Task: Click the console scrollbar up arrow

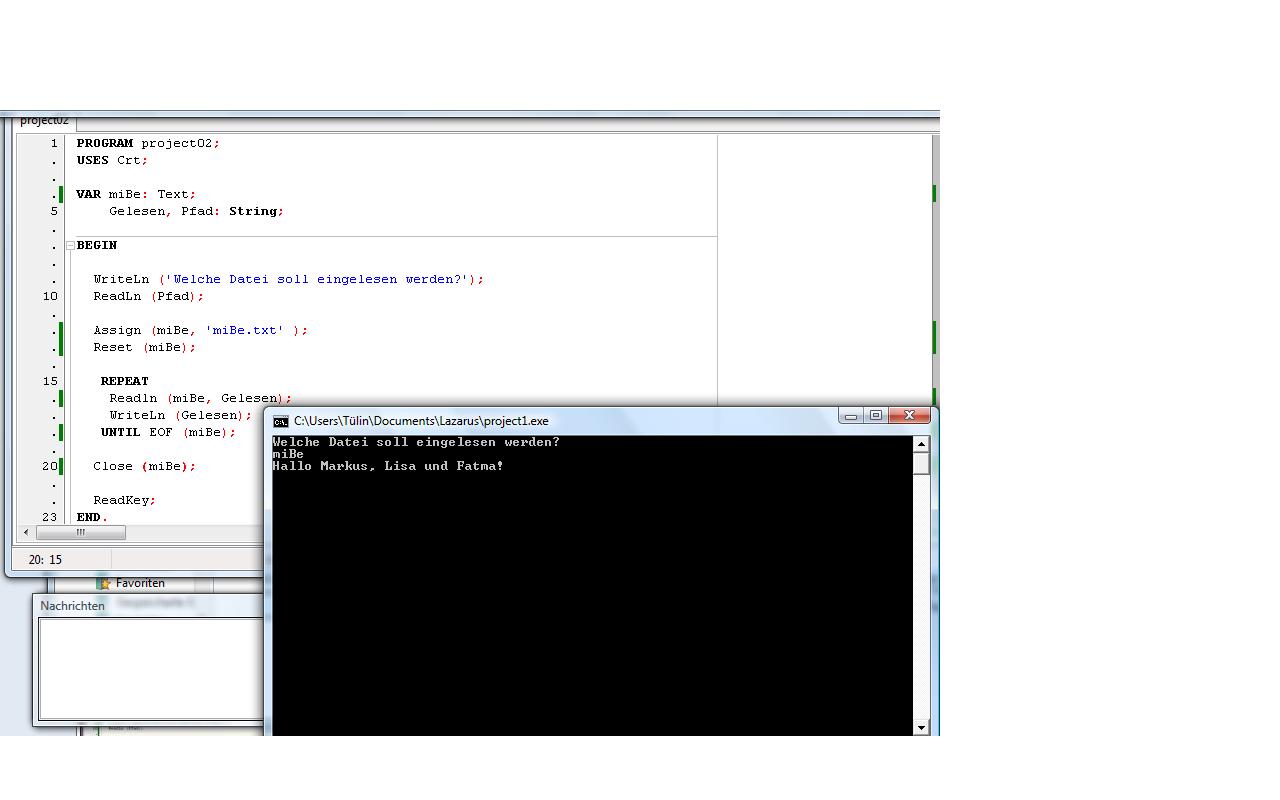Action: [921, 443]
